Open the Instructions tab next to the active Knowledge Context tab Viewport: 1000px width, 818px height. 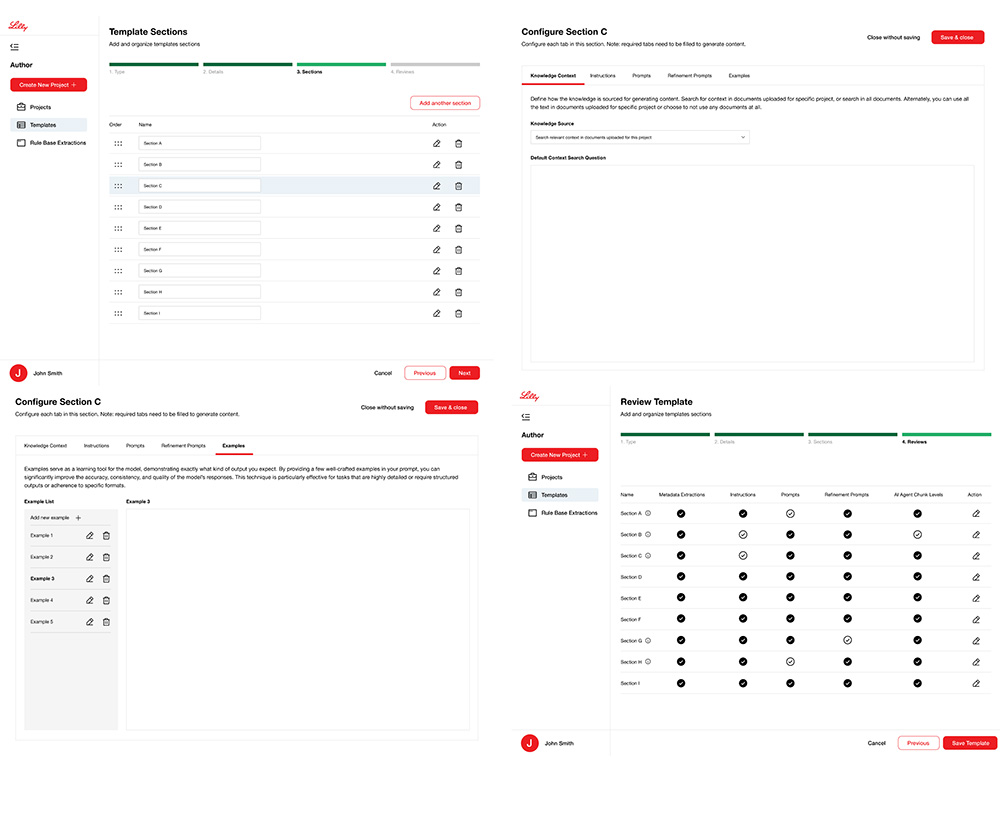point(602,76)
